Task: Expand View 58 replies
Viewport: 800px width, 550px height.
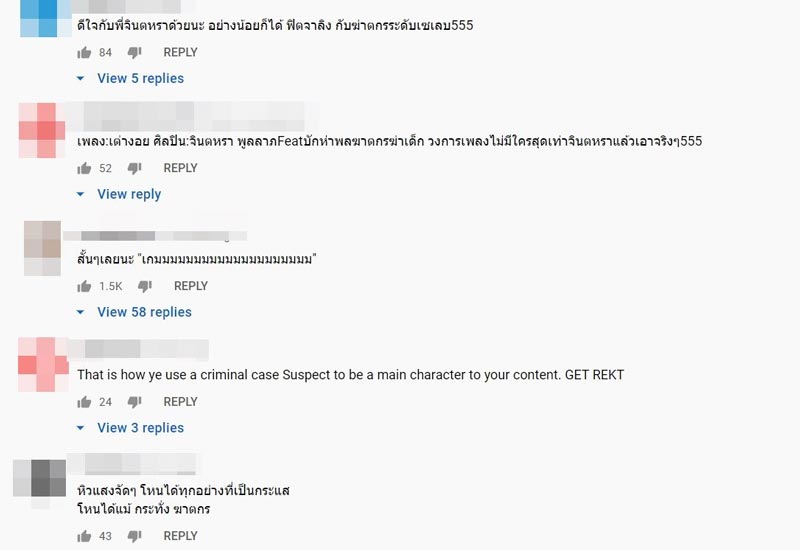Action: tap(143, 312)
